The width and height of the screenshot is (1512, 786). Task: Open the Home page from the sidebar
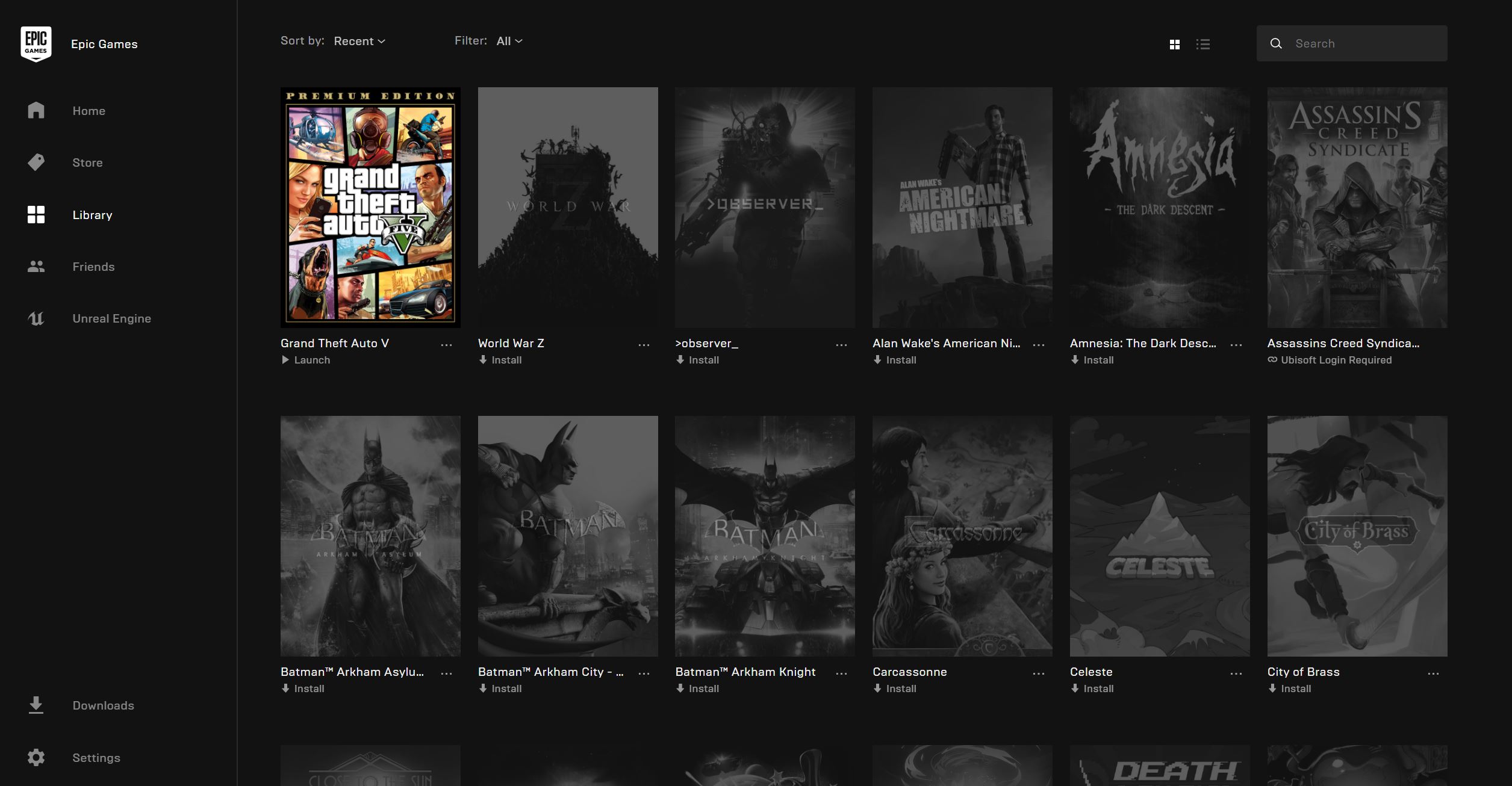(89, 111)
